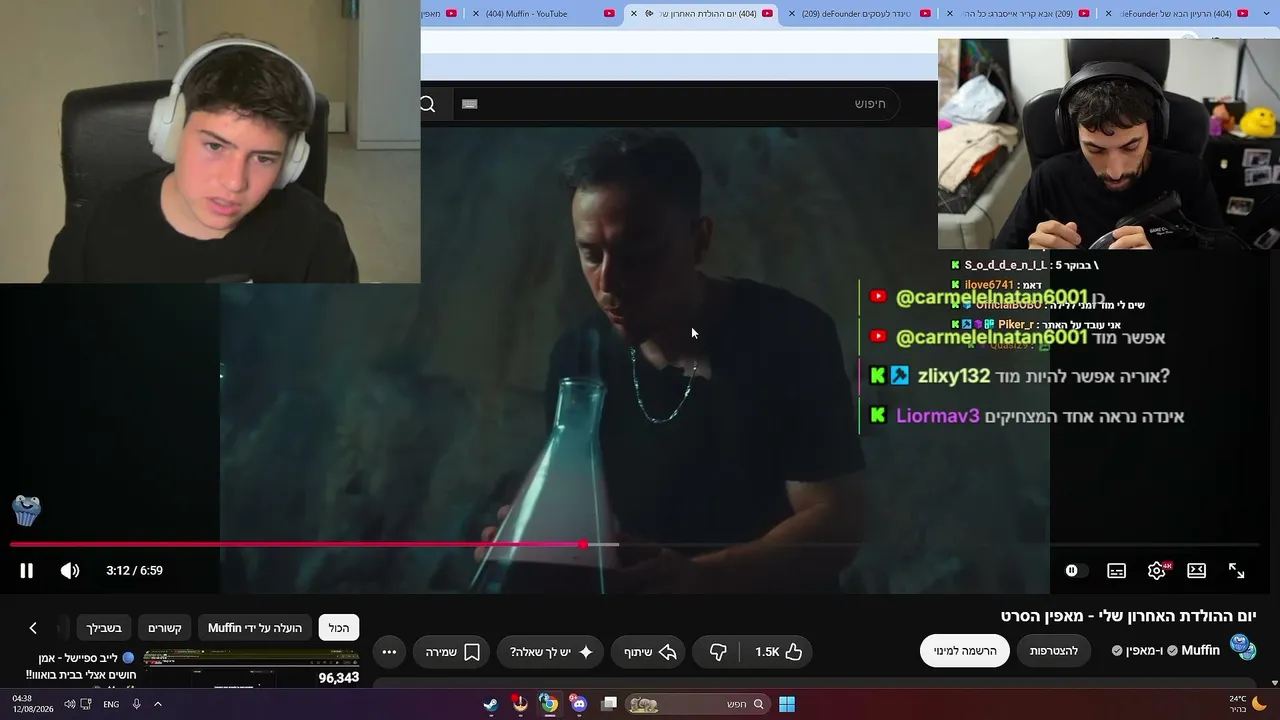The image size is (1280, 720).
Task: Open the recommended live stream thumbnail
Action: point(250,668)
